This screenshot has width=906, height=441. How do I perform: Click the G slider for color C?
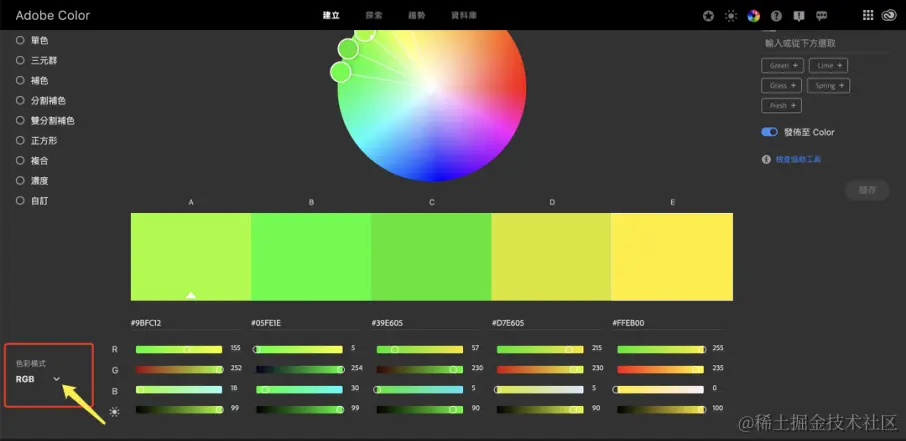point(419,369)
